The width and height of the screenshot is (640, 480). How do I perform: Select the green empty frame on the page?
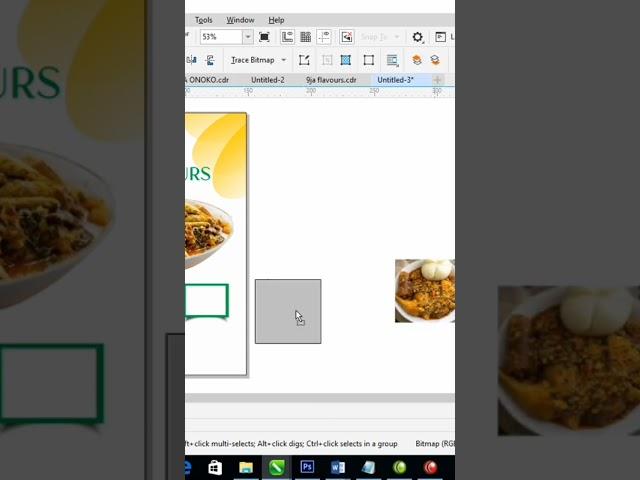coord(207,301)
